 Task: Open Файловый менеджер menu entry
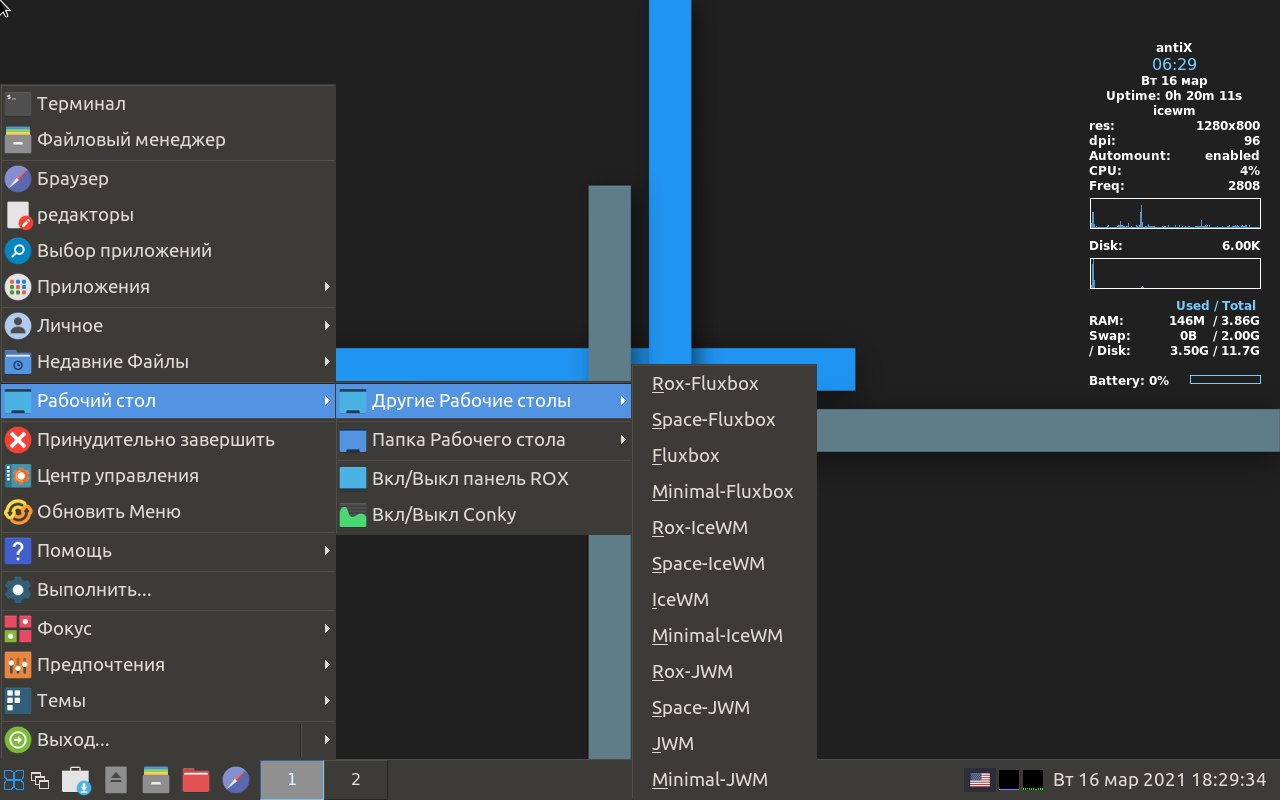[168, 140]
